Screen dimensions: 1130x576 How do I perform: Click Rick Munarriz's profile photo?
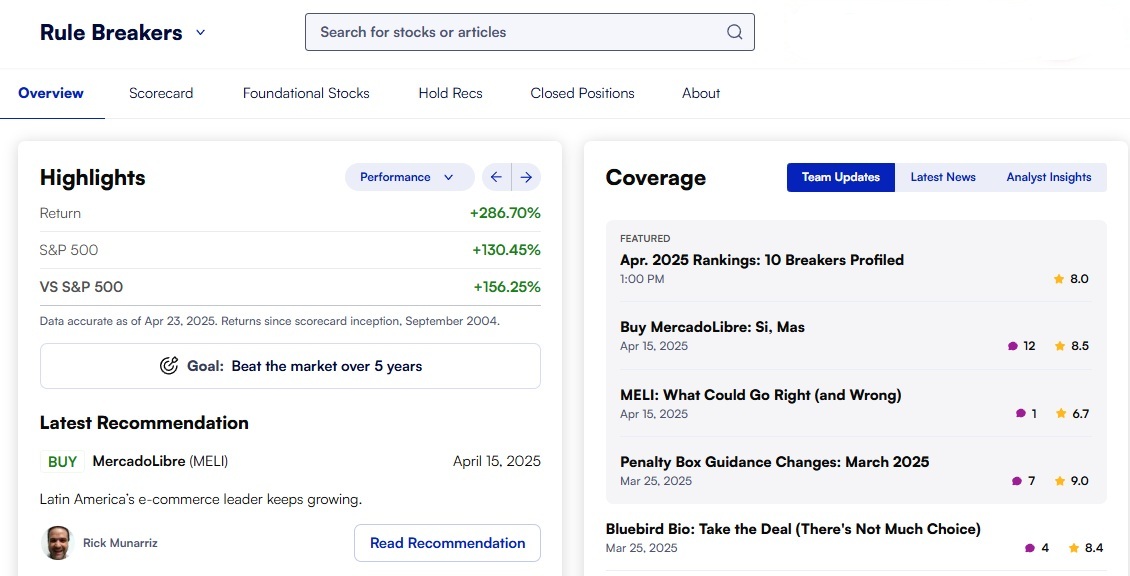tap(57, 543)
